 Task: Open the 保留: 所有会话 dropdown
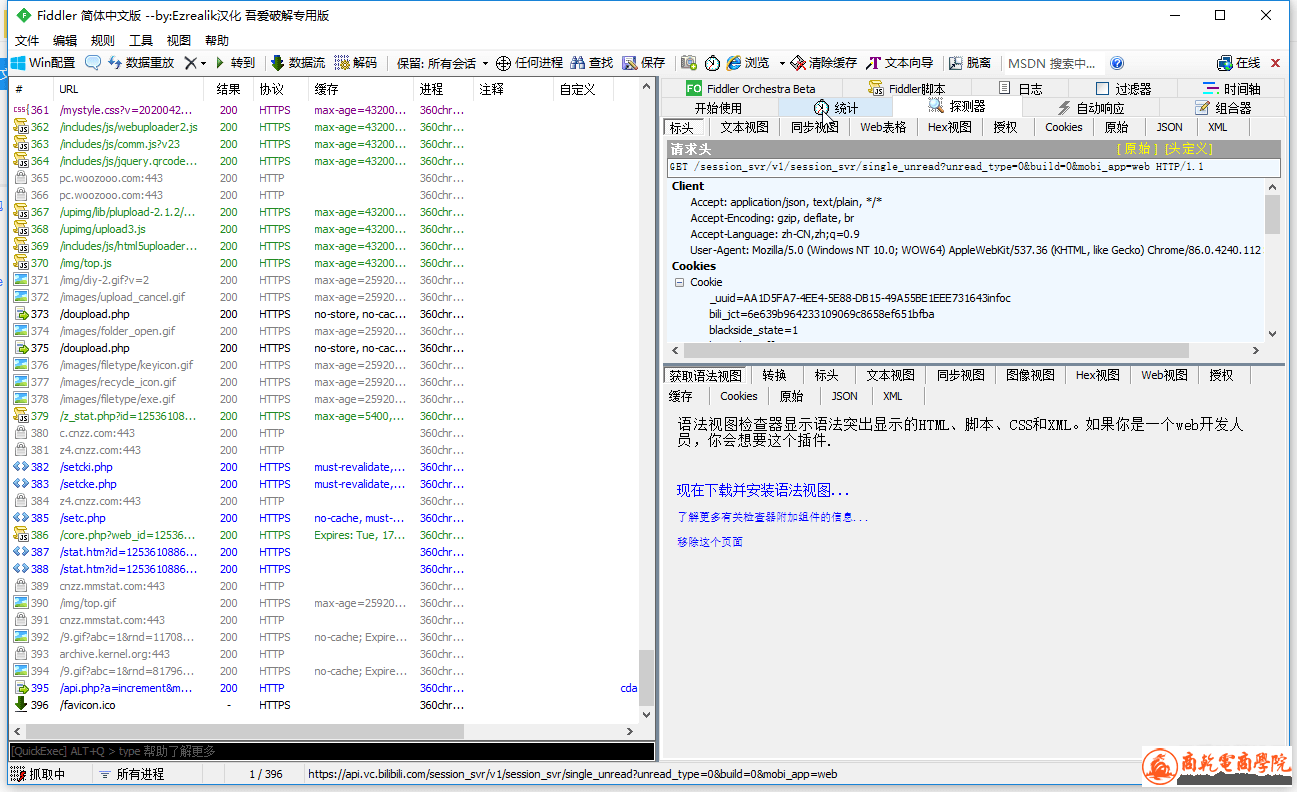(443, 63)
